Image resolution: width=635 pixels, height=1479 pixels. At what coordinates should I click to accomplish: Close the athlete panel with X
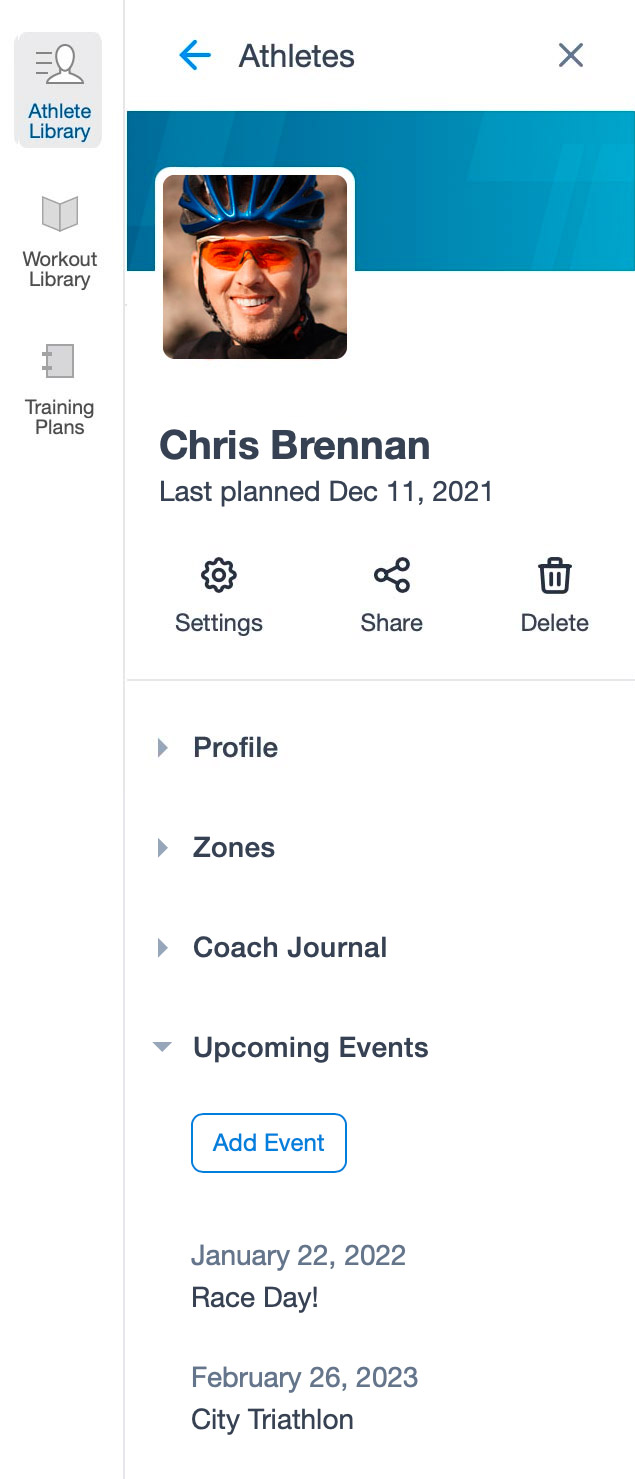coord(570,56)
